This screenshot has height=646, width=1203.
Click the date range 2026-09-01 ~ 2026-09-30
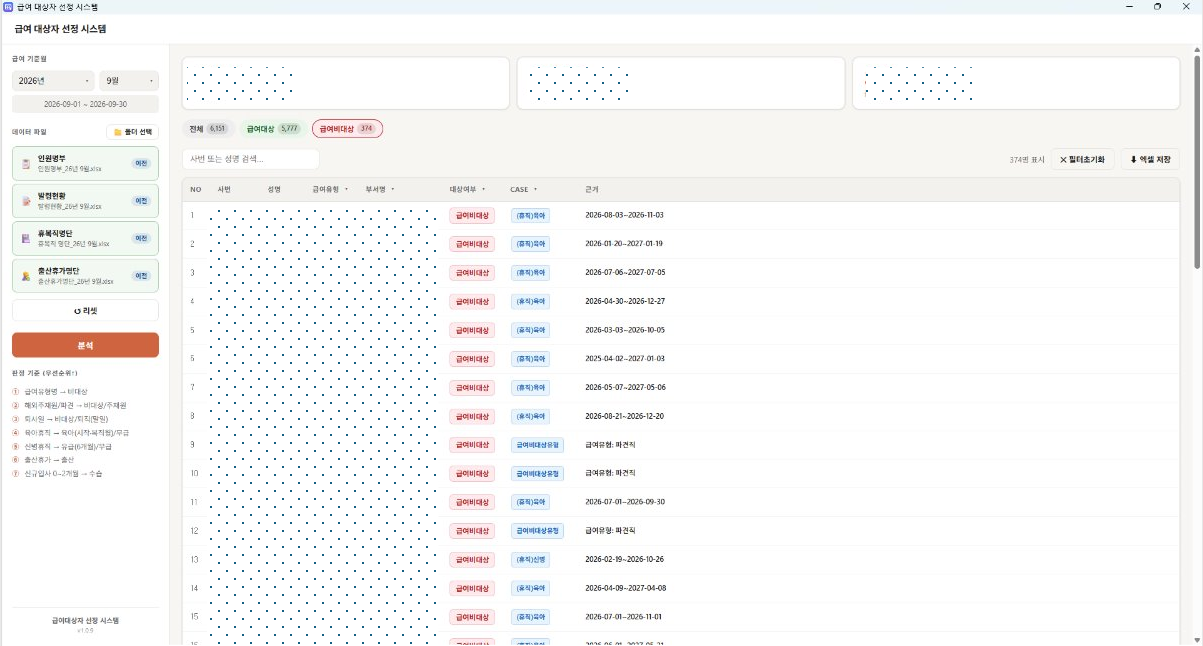coord(85,104)
